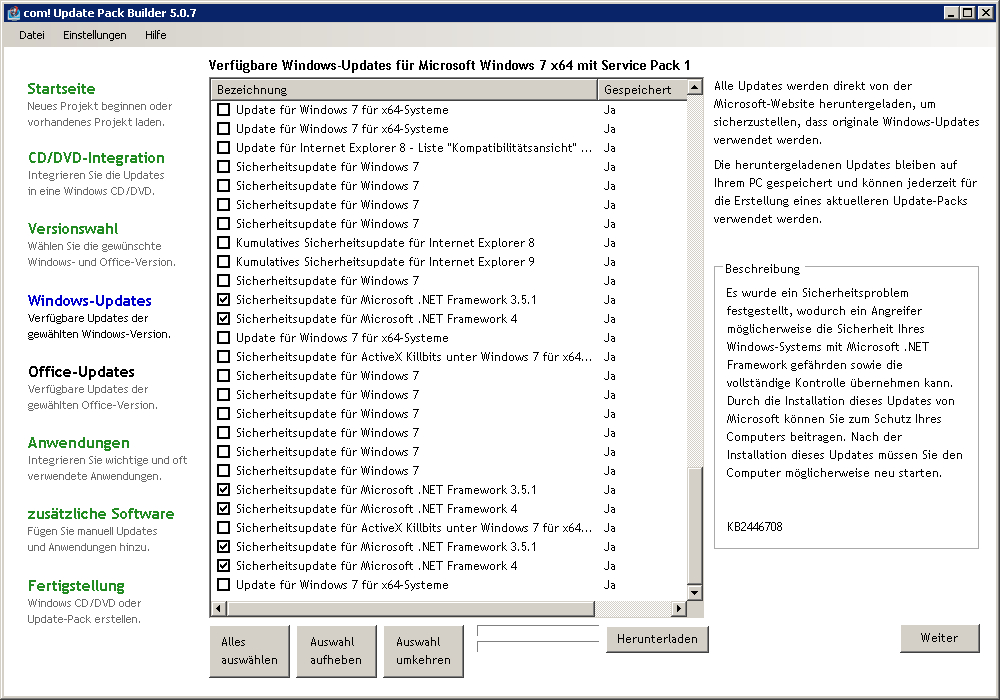Screen dimensions: 1000x700
Task: Open the Datei menu
Action: (x=32, y=35)
